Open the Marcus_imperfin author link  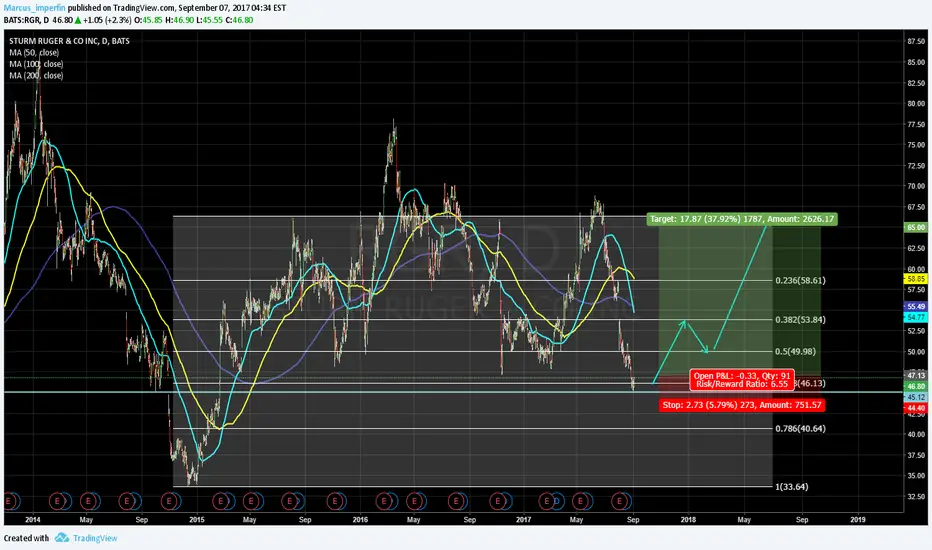34,8
